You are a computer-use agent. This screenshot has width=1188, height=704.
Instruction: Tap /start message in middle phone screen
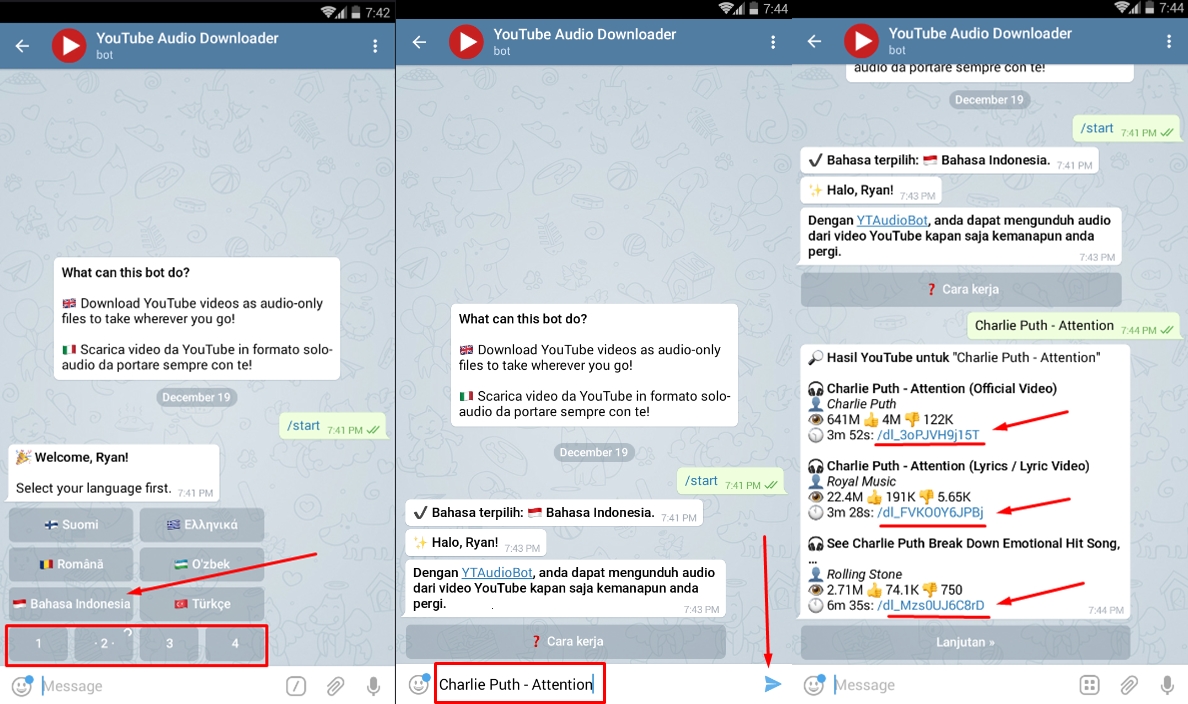(x=730, y=481)
